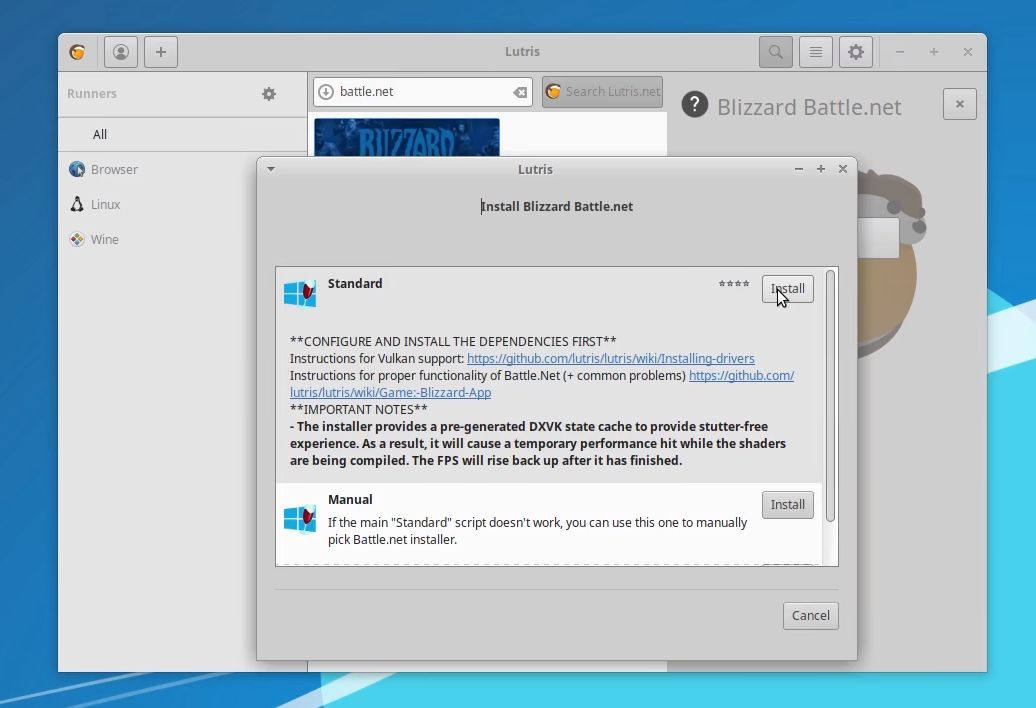Install the Manual script

(x=788, y=505)
